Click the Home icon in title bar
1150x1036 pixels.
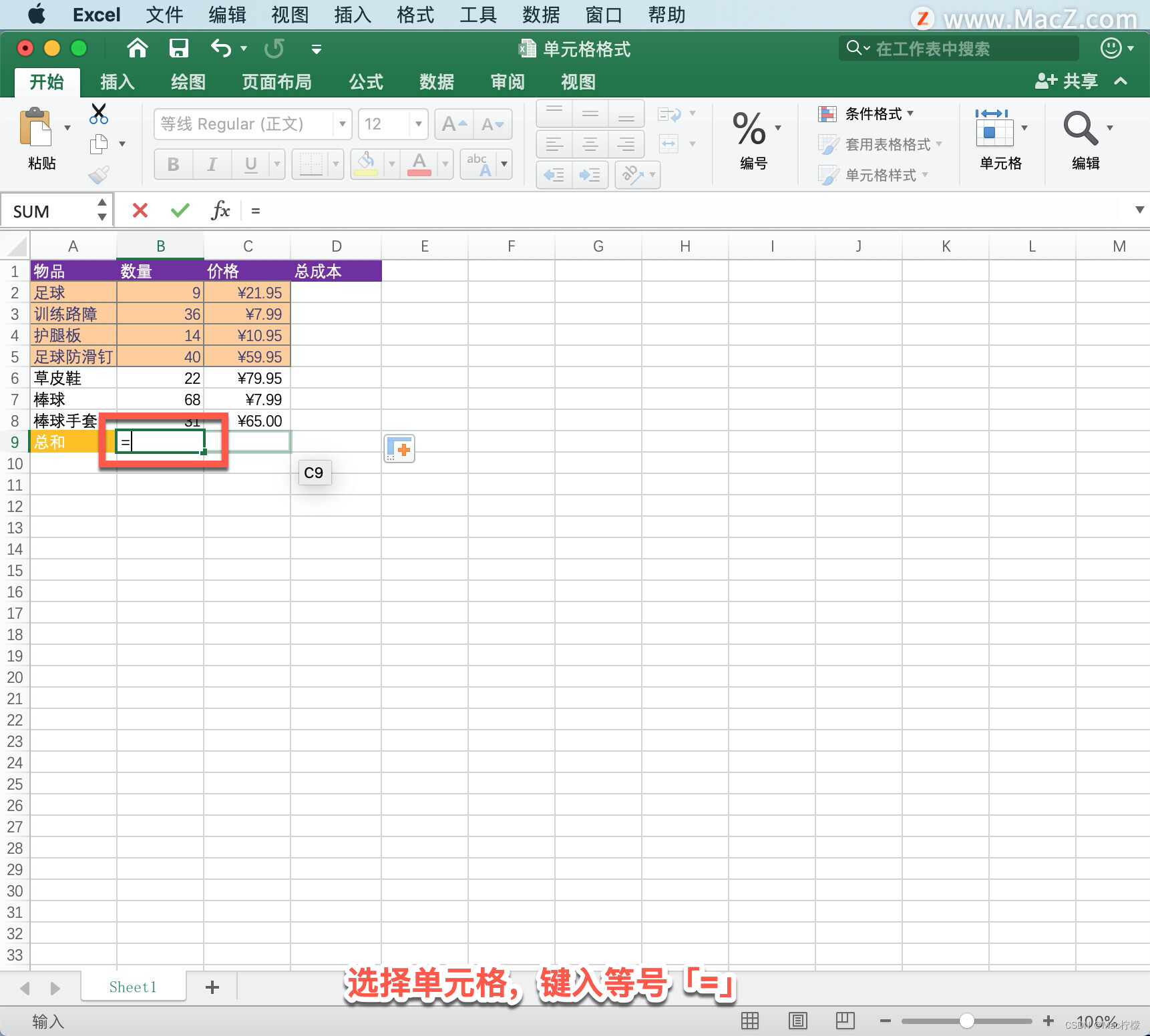tap(138, 48)
